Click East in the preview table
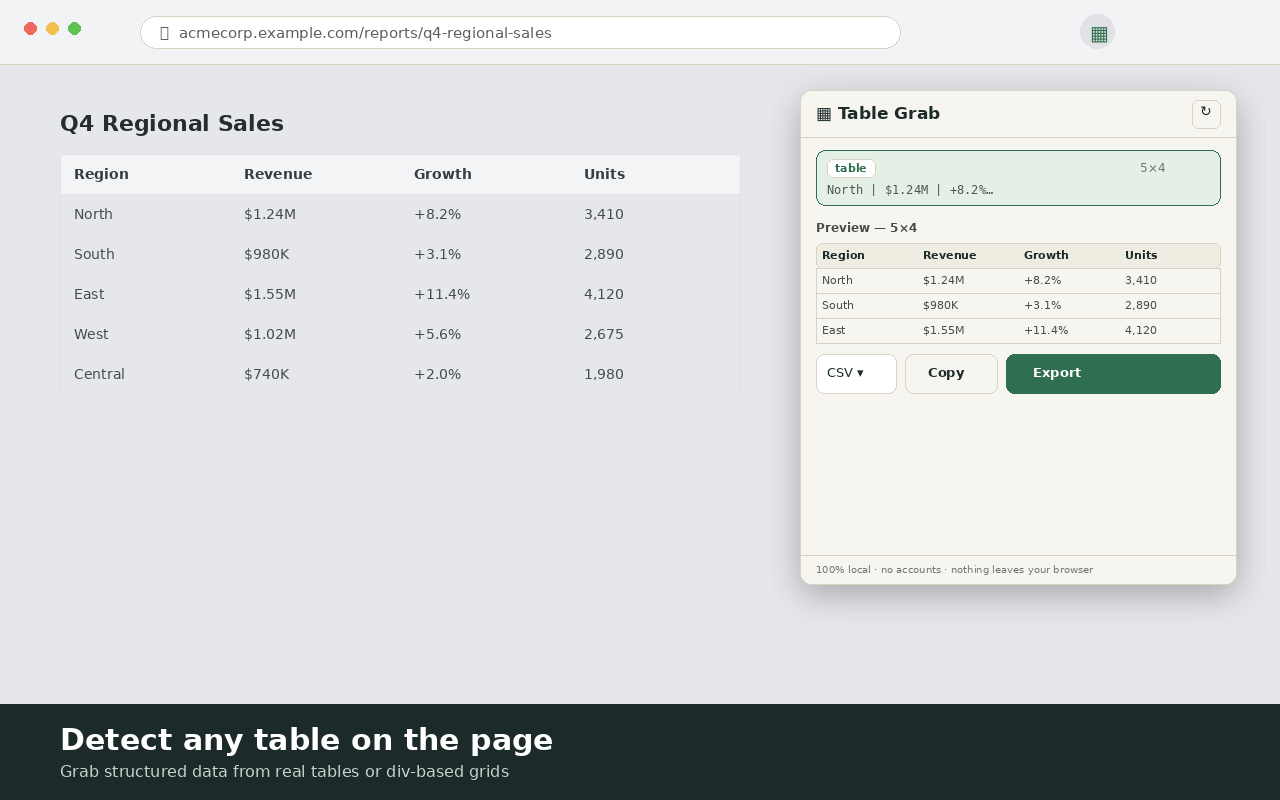This screenshot has width=1280, height=800. click(x=833, y=330)
